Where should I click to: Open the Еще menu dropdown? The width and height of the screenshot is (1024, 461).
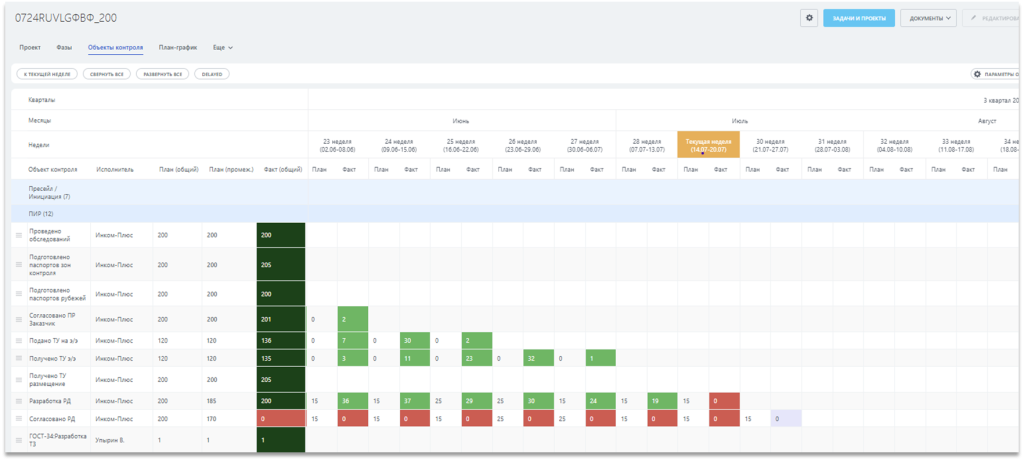coord(223,47)
